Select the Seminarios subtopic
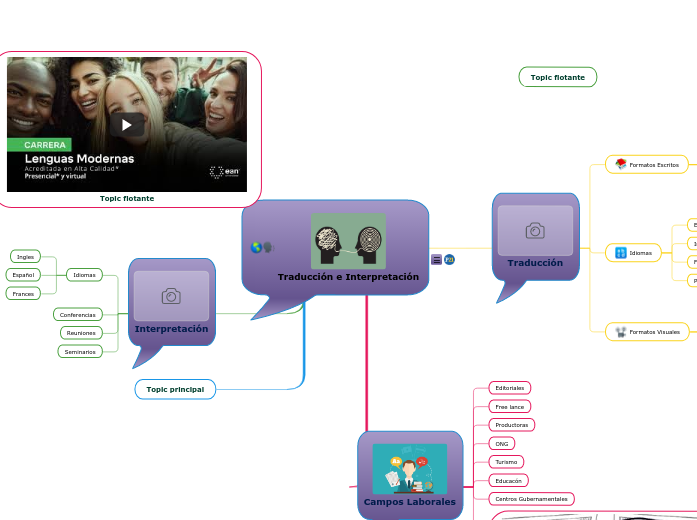Viewport: 697px width, 520px height. tap(79, 351)
